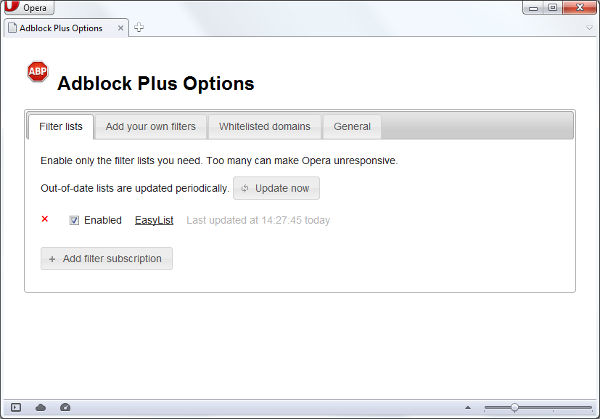
Task: Open a new tab with plus icon
Action: (x=139, y=27)
